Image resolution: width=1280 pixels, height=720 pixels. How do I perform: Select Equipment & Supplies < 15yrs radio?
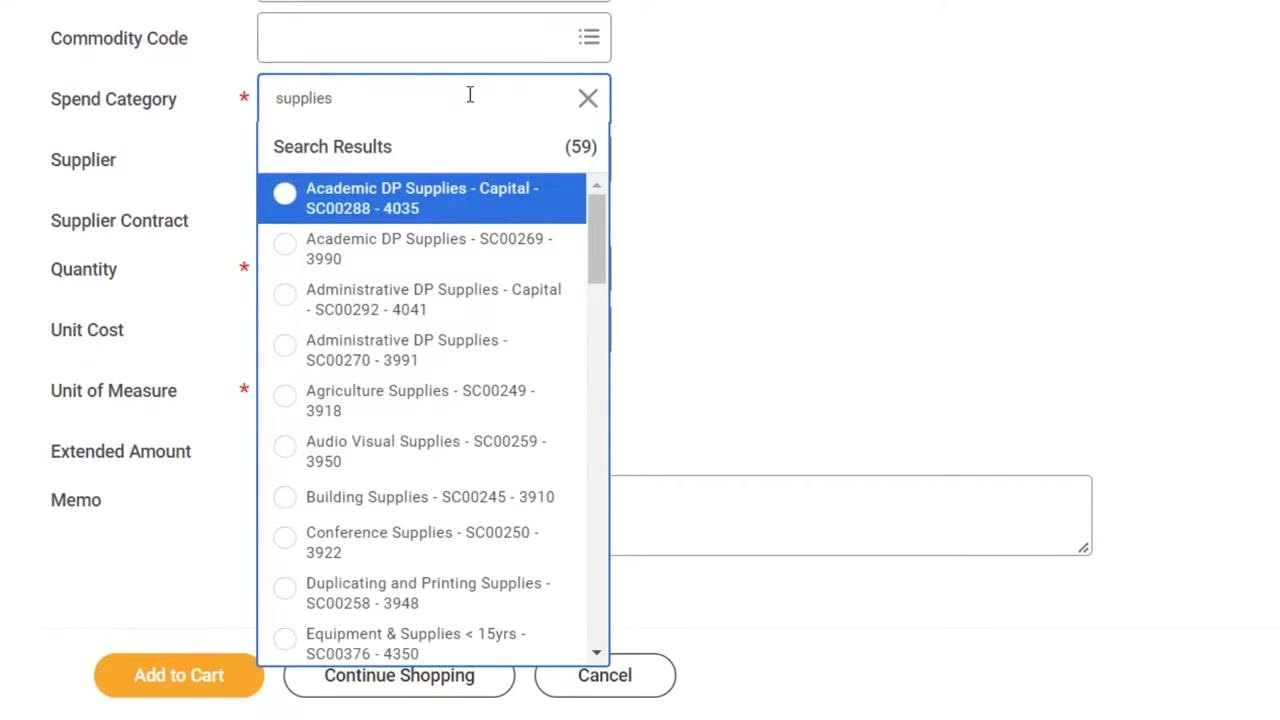click(285, 639)
